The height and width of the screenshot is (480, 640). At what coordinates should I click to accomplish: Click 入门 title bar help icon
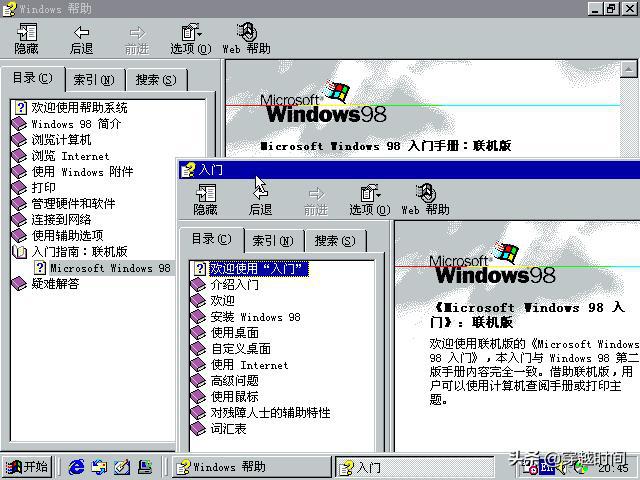click(x=188, y=170)
